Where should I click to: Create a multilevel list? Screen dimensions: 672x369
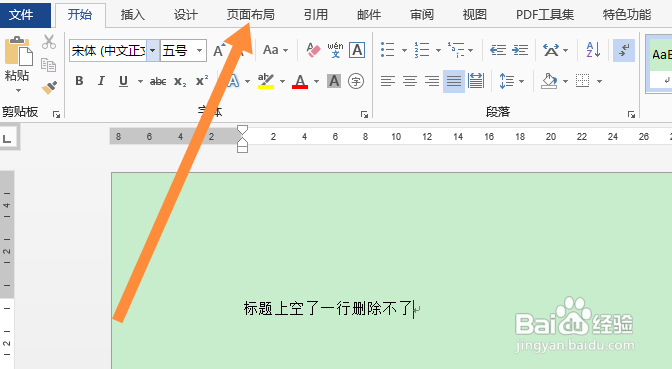[x=456, y=50]
